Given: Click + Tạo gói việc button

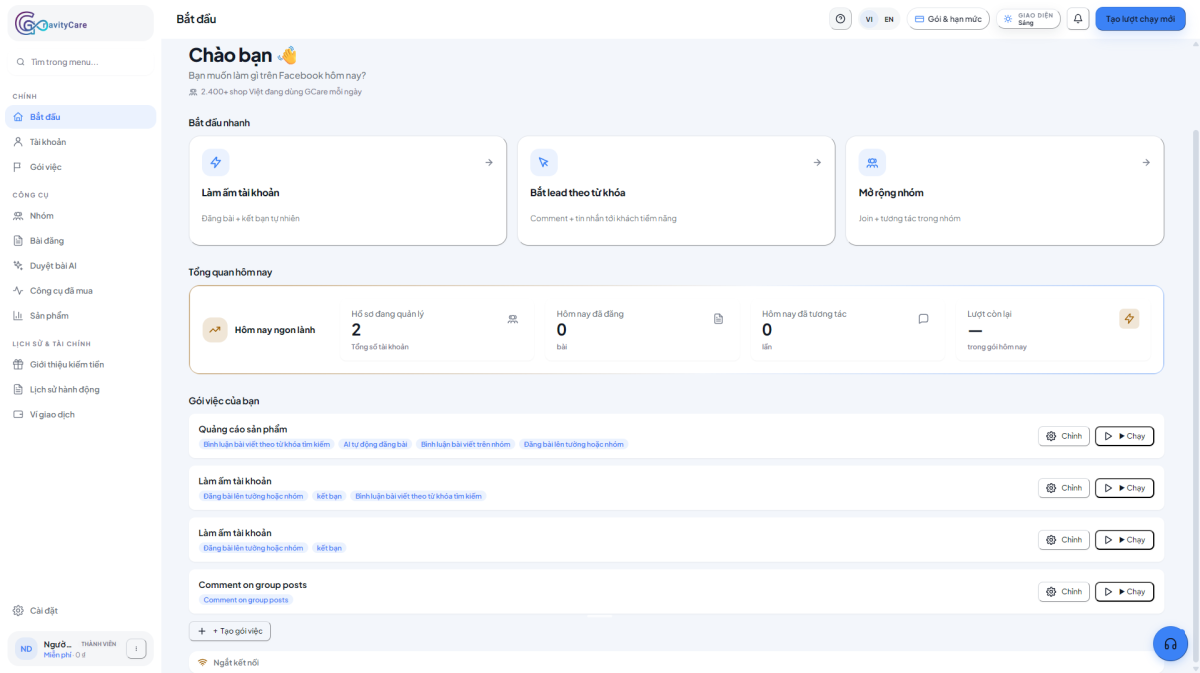Looking at the screenshot, I should [230, 631].
